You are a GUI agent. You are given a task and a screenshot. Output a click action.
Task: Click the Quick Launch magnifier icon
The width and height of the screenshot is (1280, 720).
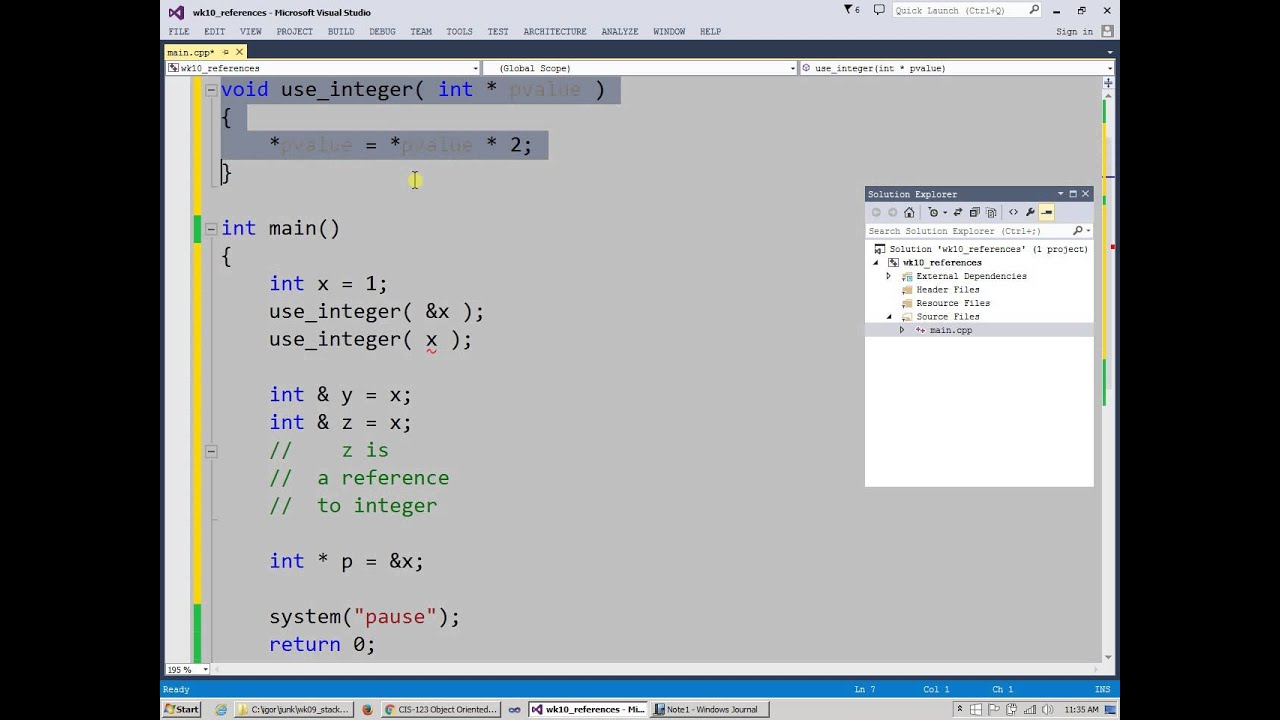pos(1034,11)
